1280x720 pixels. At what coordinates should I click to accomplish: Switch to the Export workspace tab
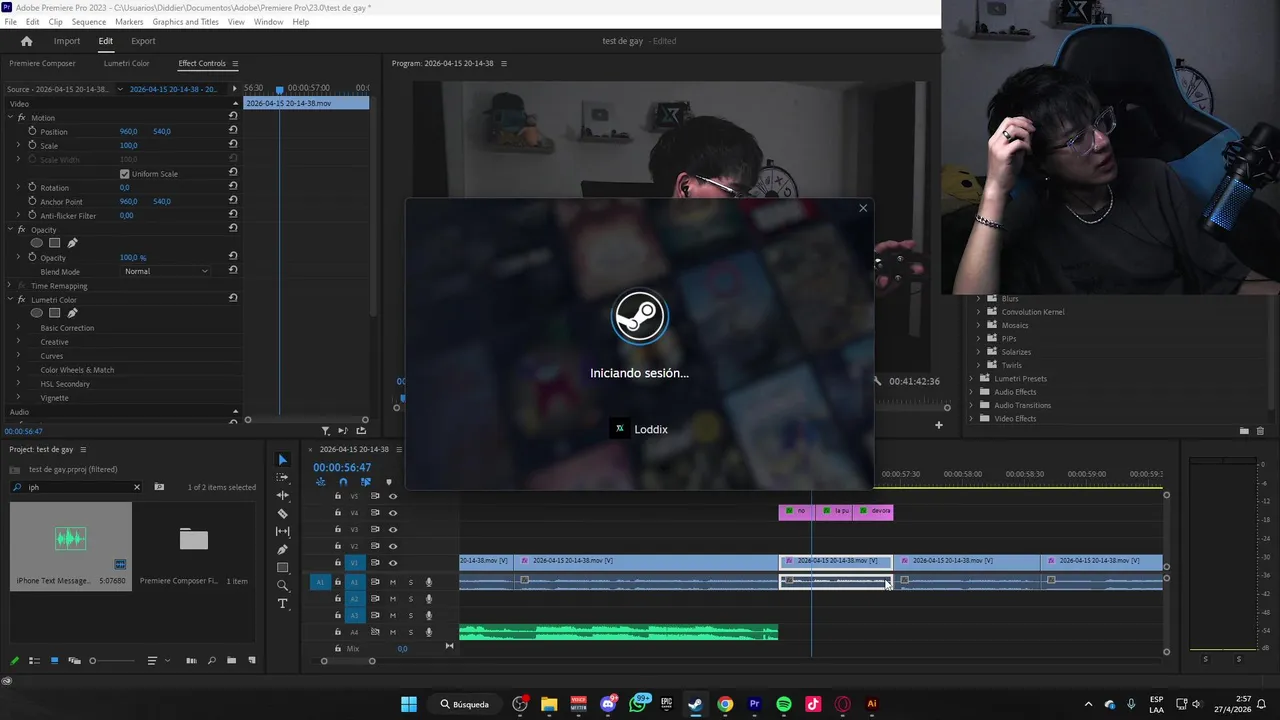click(143, 41)
